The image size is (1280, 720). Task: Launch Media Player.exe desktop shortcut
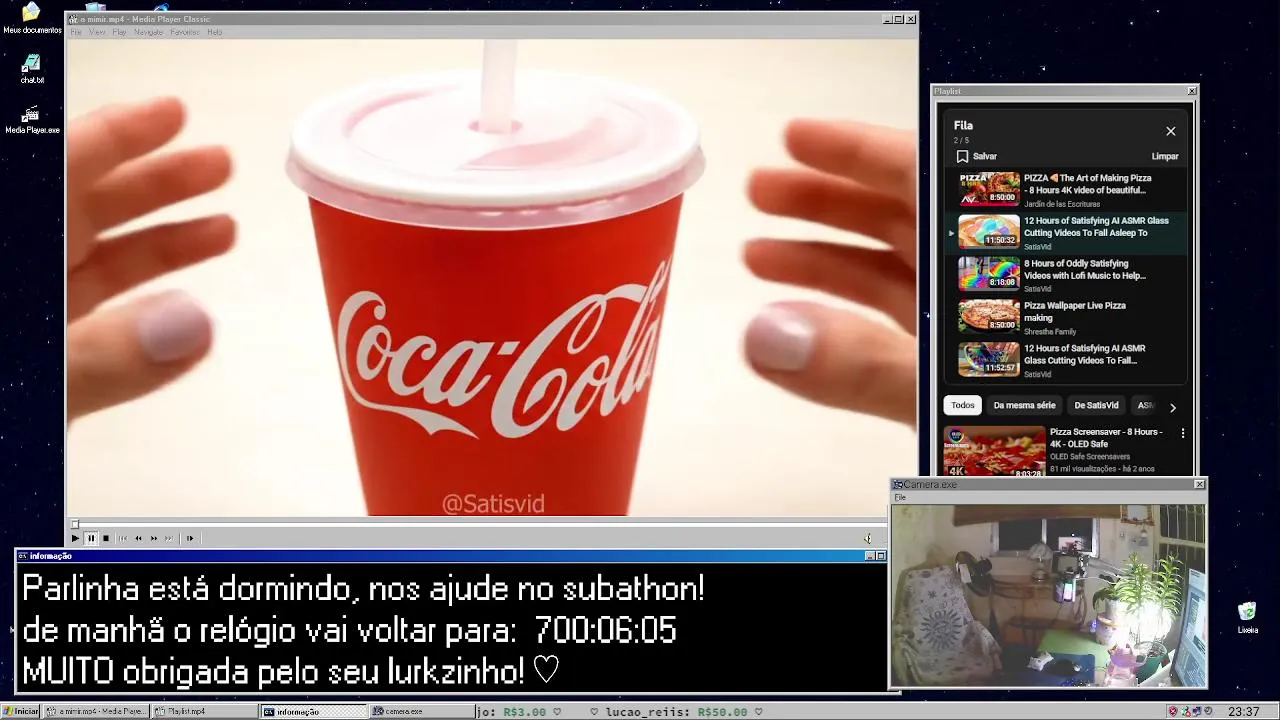[x=32, y=120]
